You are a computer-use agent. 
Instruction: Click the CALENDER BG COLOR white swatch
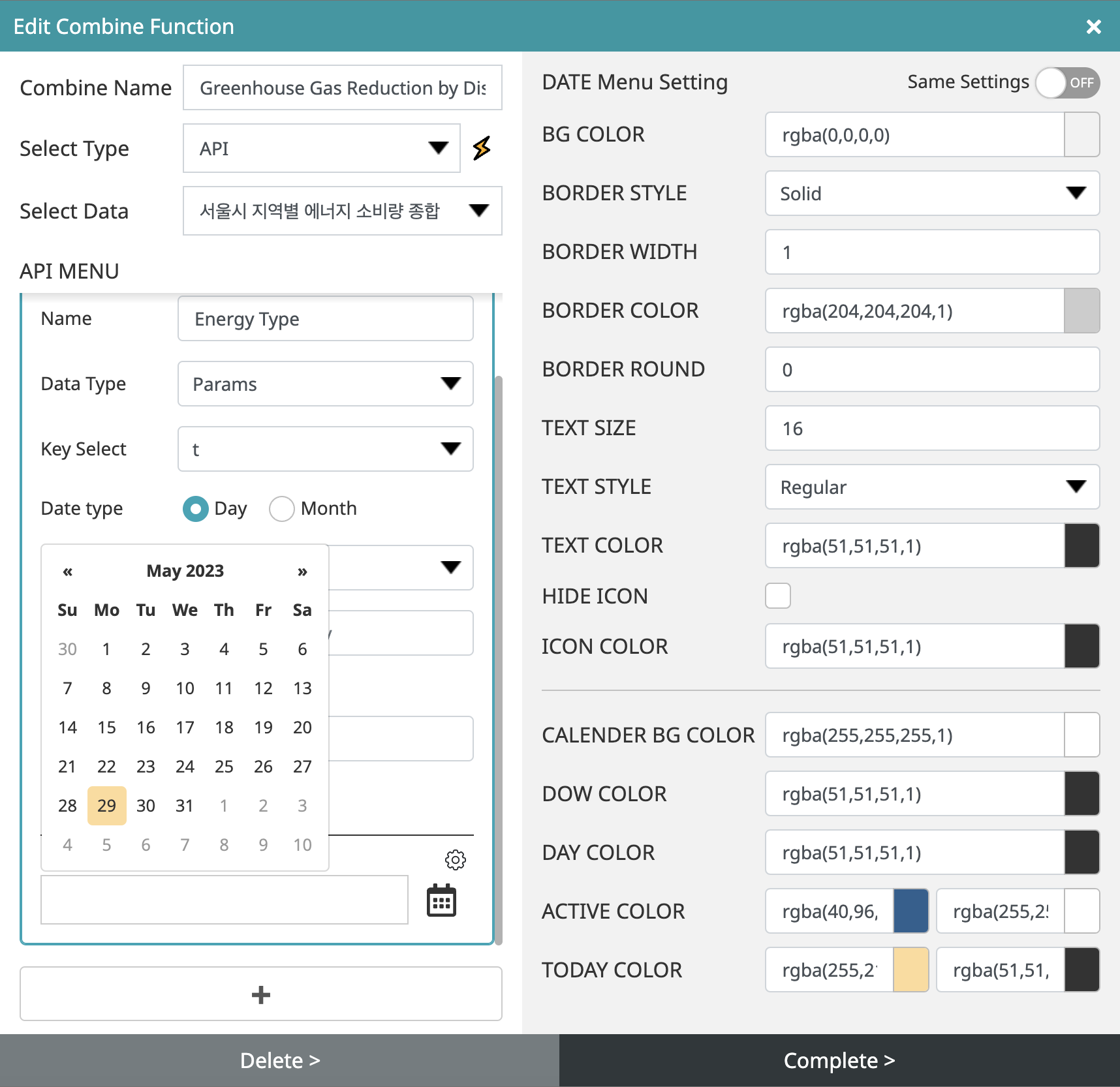[1081, 735]
